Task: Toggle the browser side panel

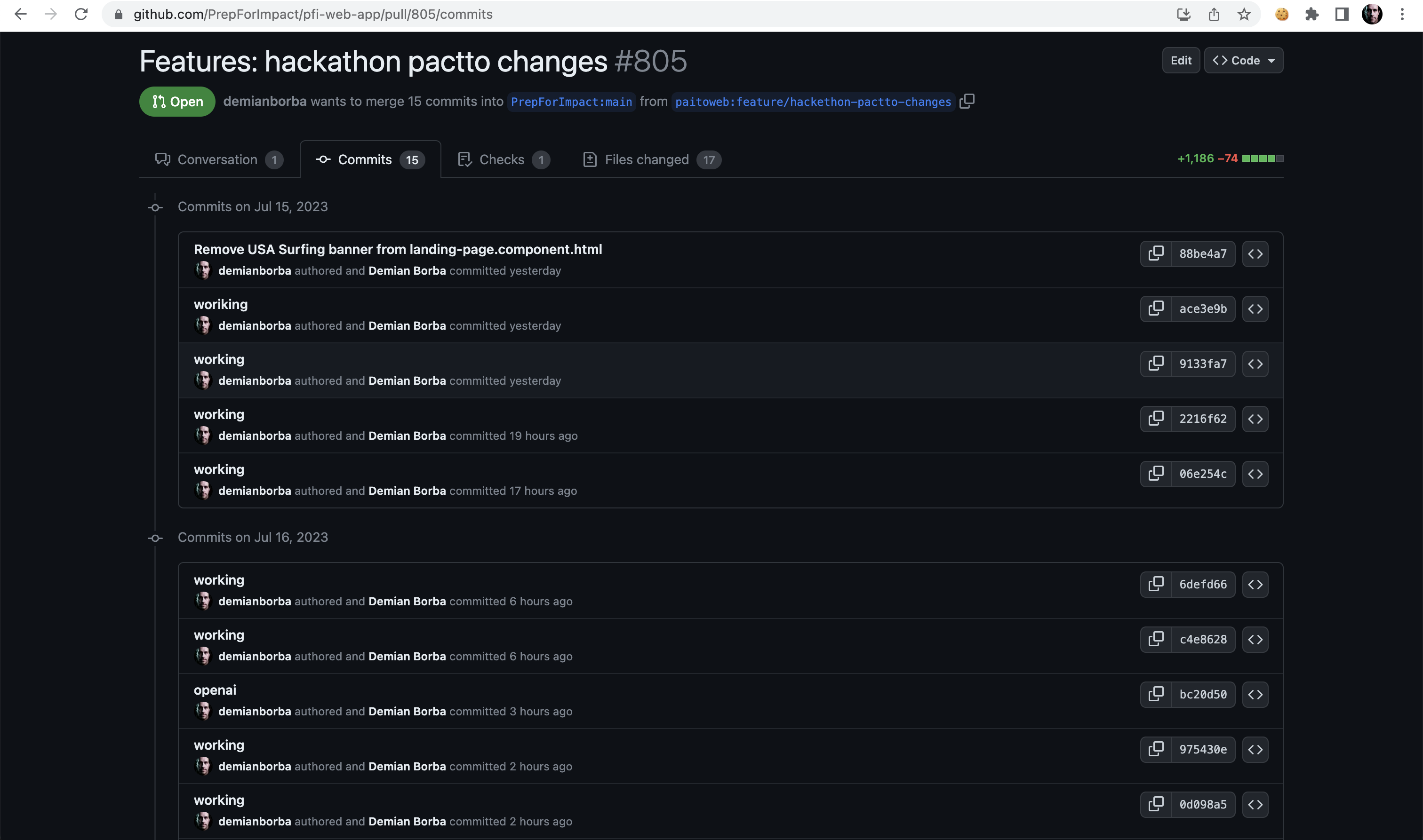Action: (1342, 14)
